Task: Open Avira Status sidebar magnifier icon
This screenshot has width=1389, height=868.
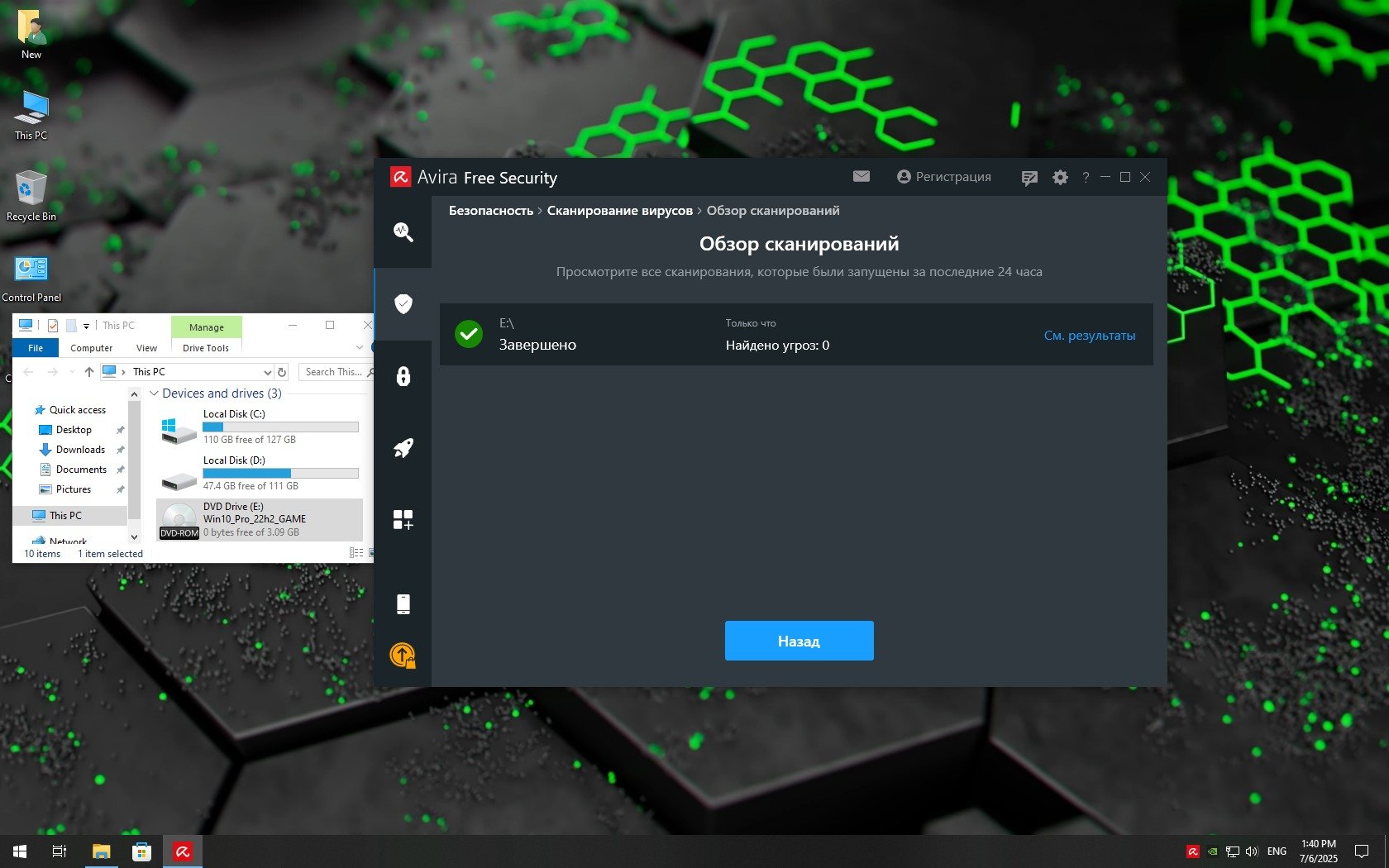Action: pyautogui.click(x=403, y=231)
